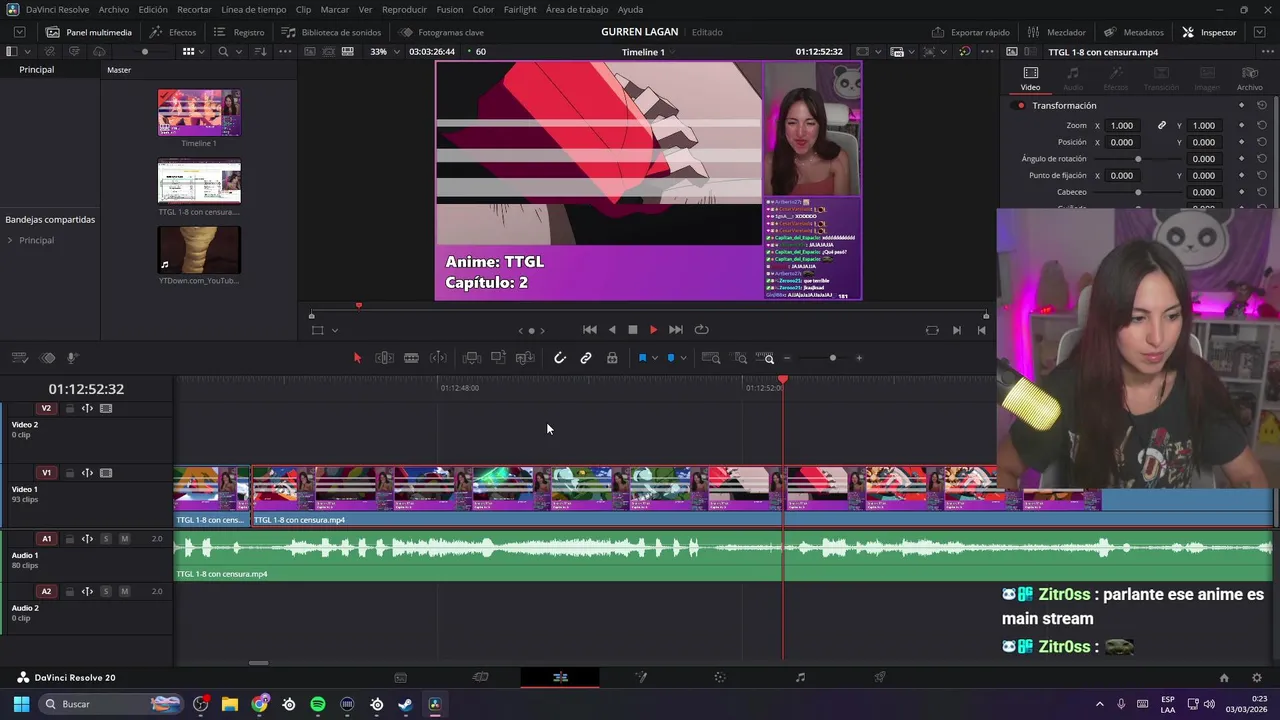Expand the Principal shared bin
This screenshot has width=1280, height=720.
(x=10, y=240)
